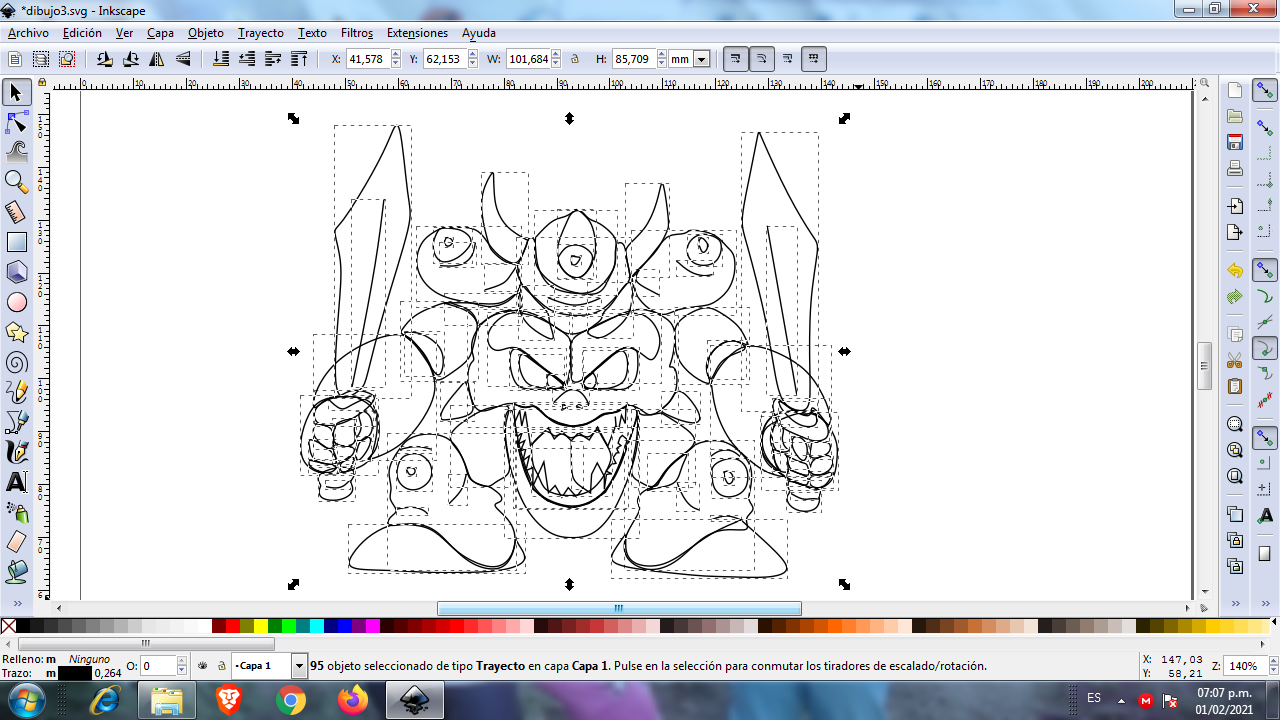Open the Archivo menu
The image size is (1280, 720).
click(x=28, y=33)
